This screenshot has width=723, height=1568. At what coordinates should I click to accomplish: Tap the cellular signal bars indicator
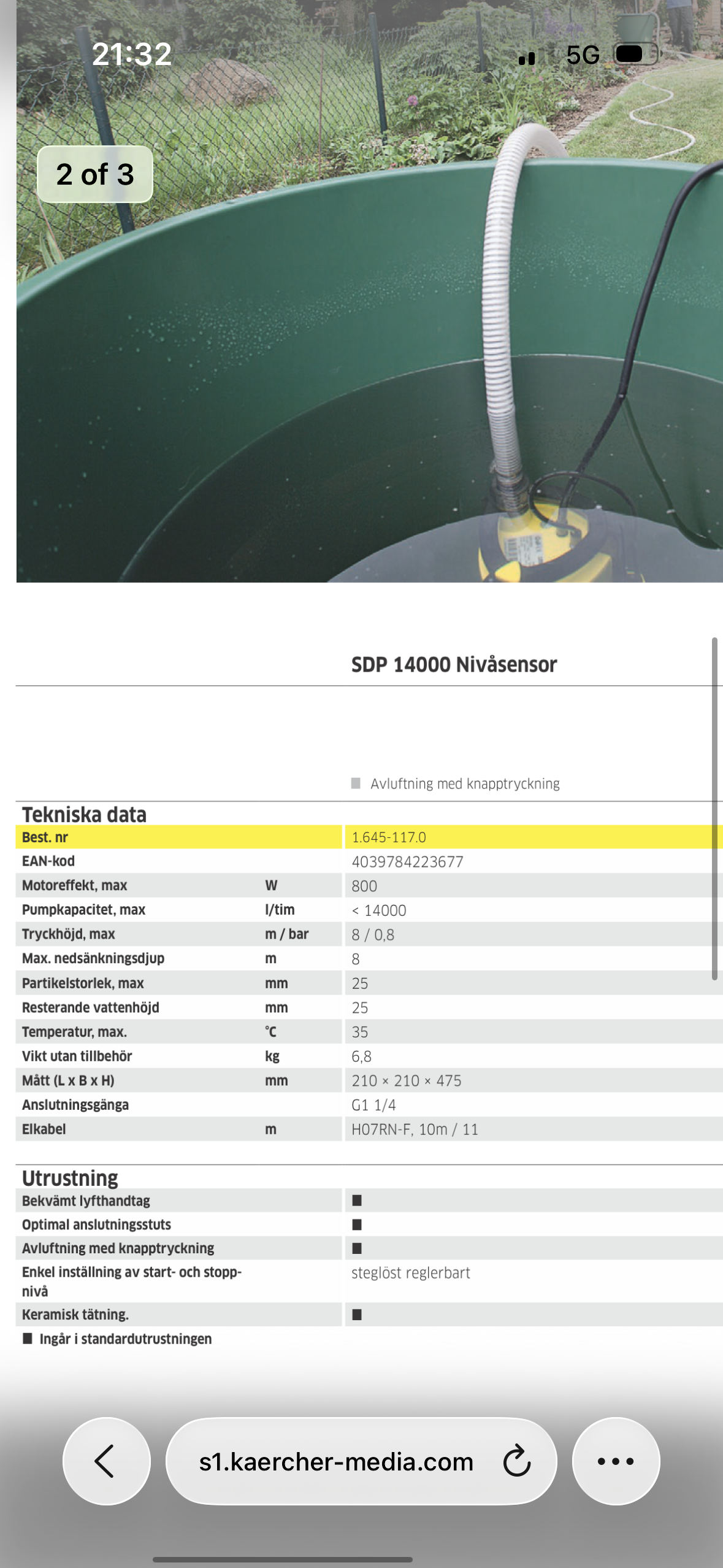point(527,58)
